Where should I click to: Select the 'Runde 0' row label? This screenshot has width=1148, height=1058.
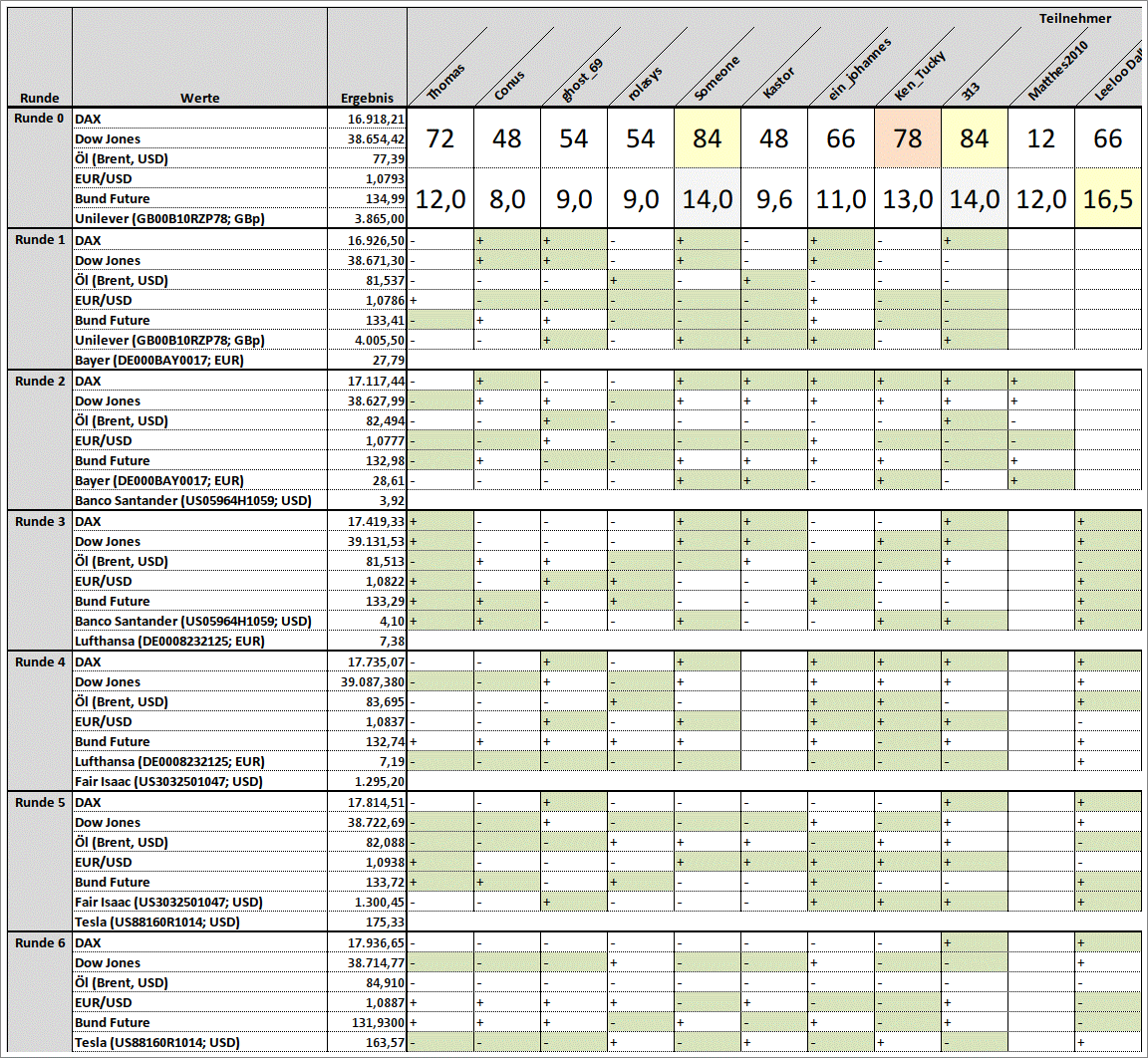coord(40,119)
